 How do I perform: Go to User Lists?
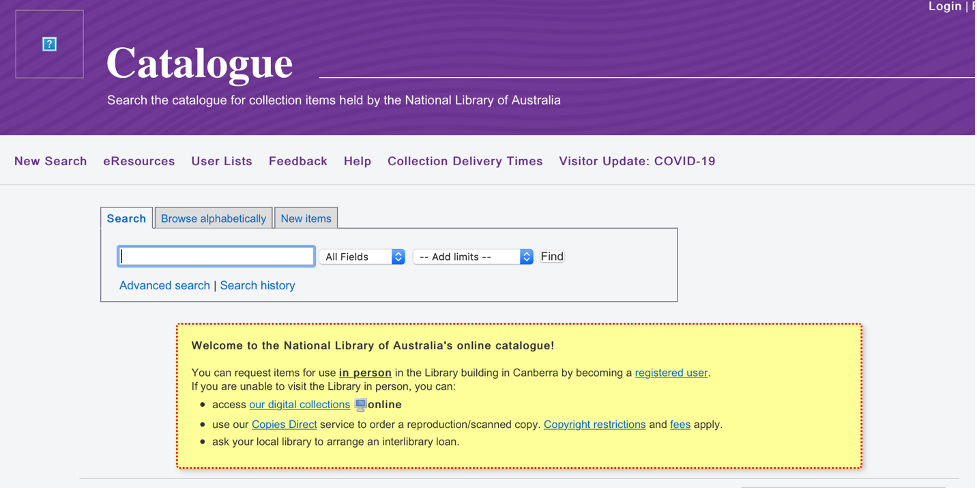click(222, 161)
